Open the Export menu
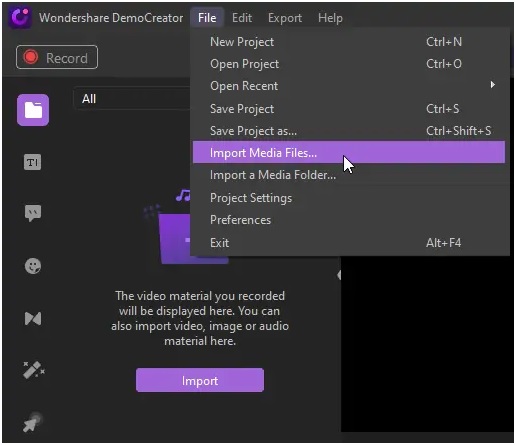 coord(285,18)
